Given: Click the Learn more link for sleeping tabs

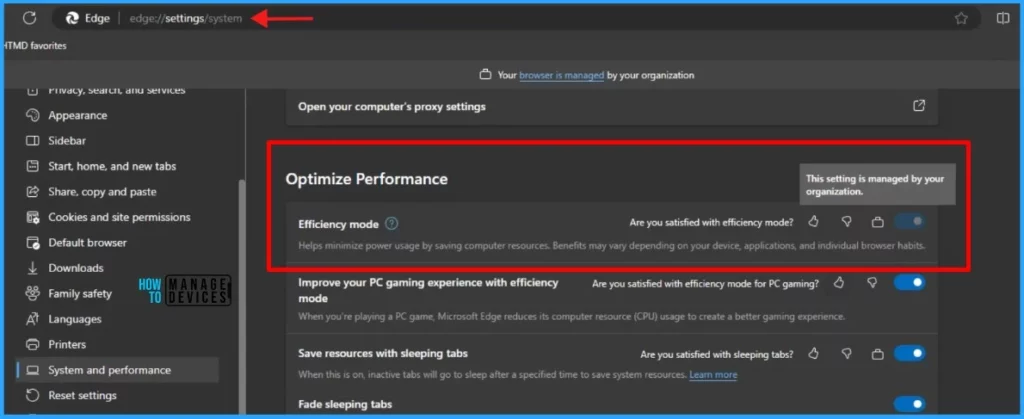Looking at the screenshot, I should pos(713,375).
